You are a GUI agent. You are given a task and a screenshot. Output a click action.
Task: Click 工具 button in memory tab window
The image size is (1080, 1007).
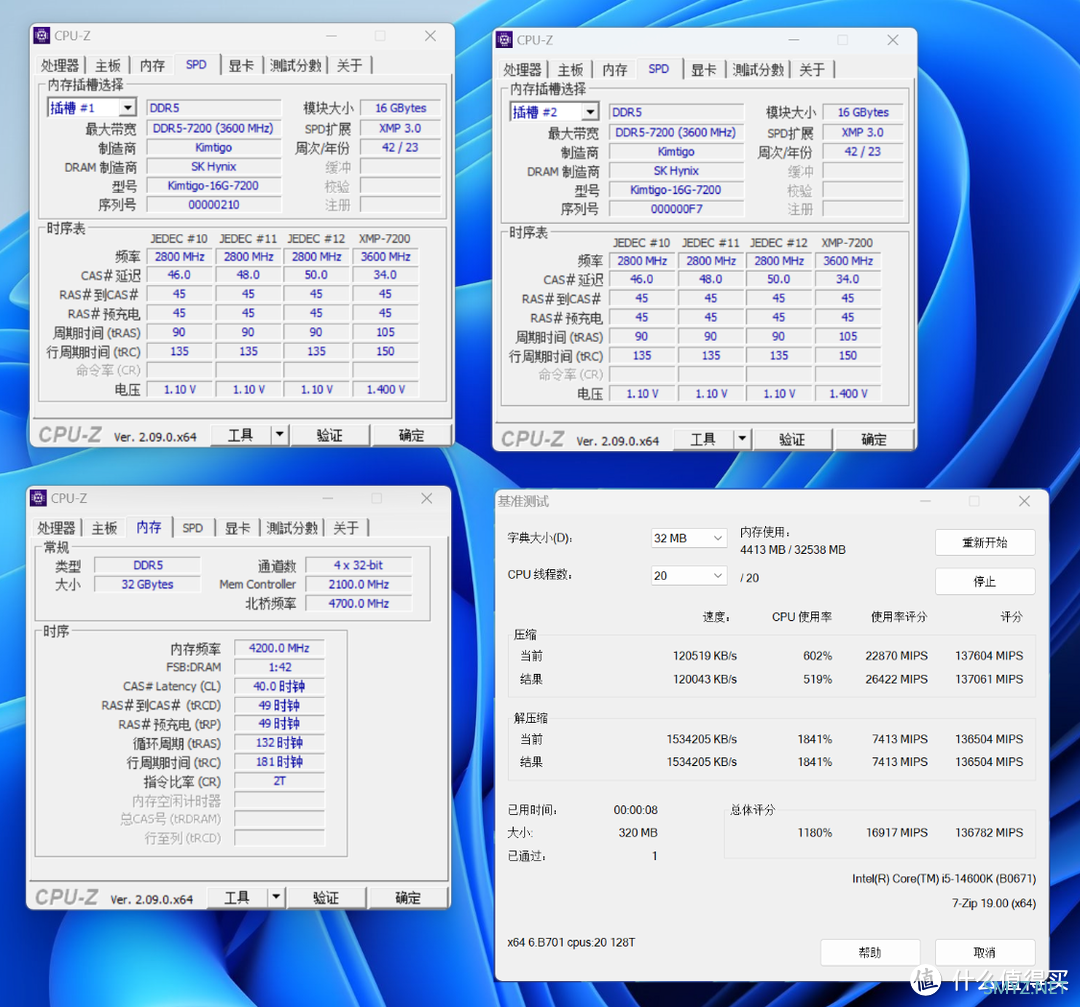(x=237, y=897)
